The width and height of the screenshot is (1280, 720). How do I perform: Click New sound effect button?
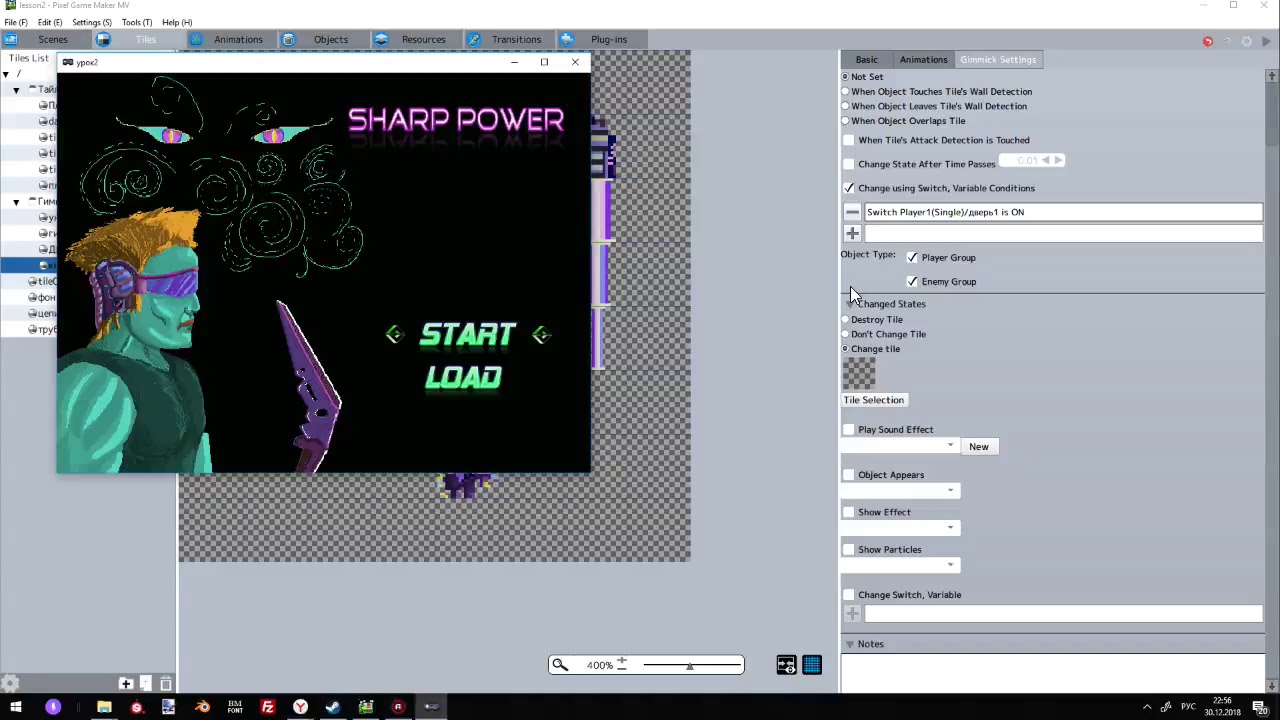(978, 447)
